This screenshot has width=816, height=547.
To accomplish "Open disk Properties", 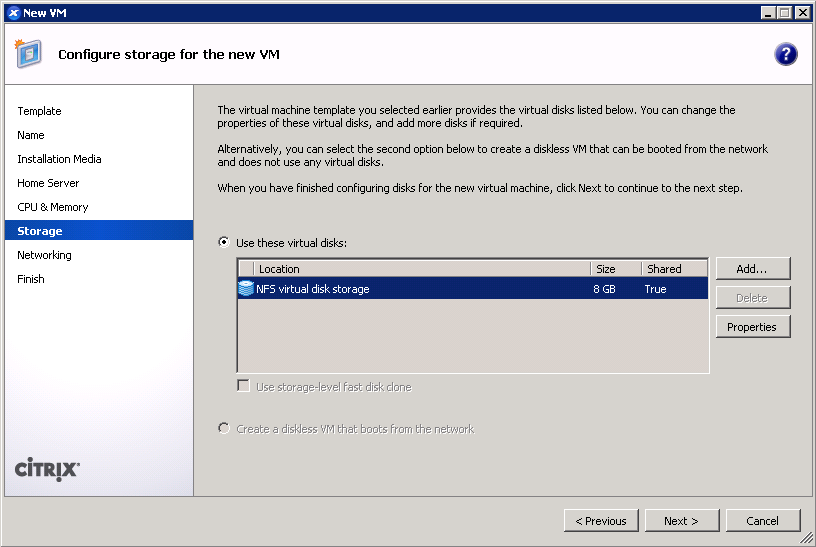I will pos(753,327).
